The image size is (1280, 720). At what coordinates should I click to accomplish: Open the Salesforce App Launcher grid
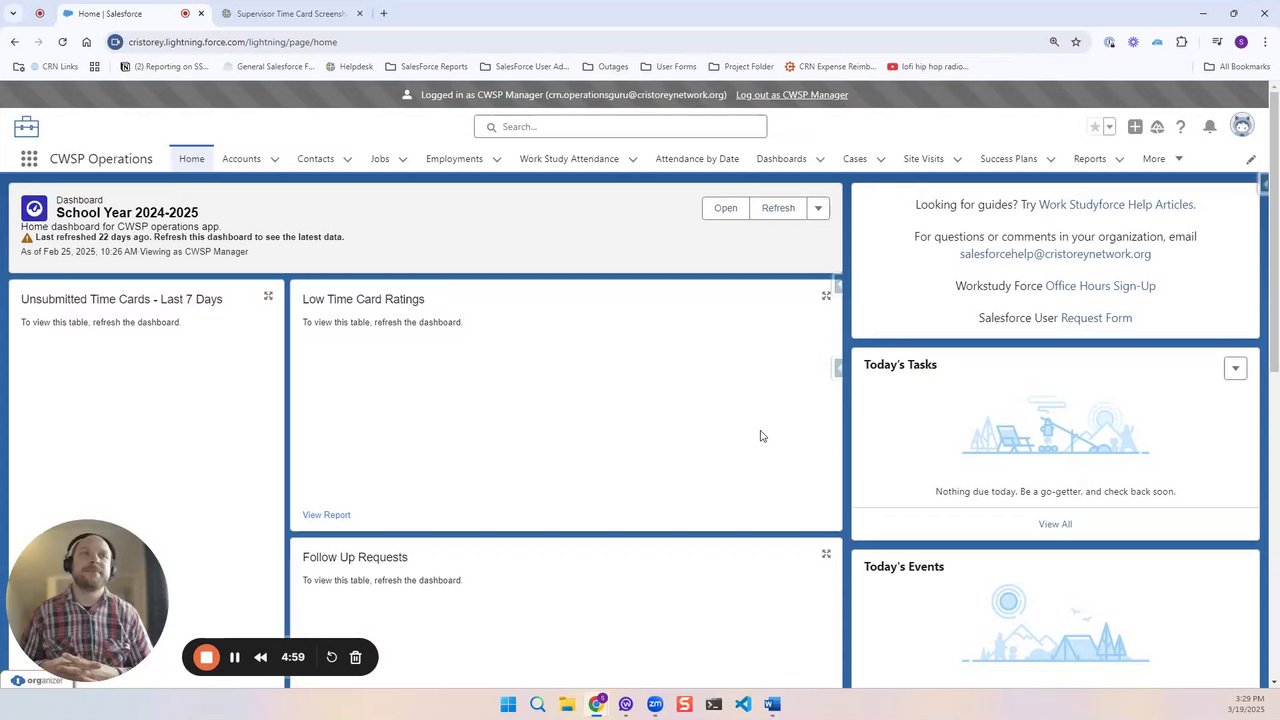click(x=29, y=159)
